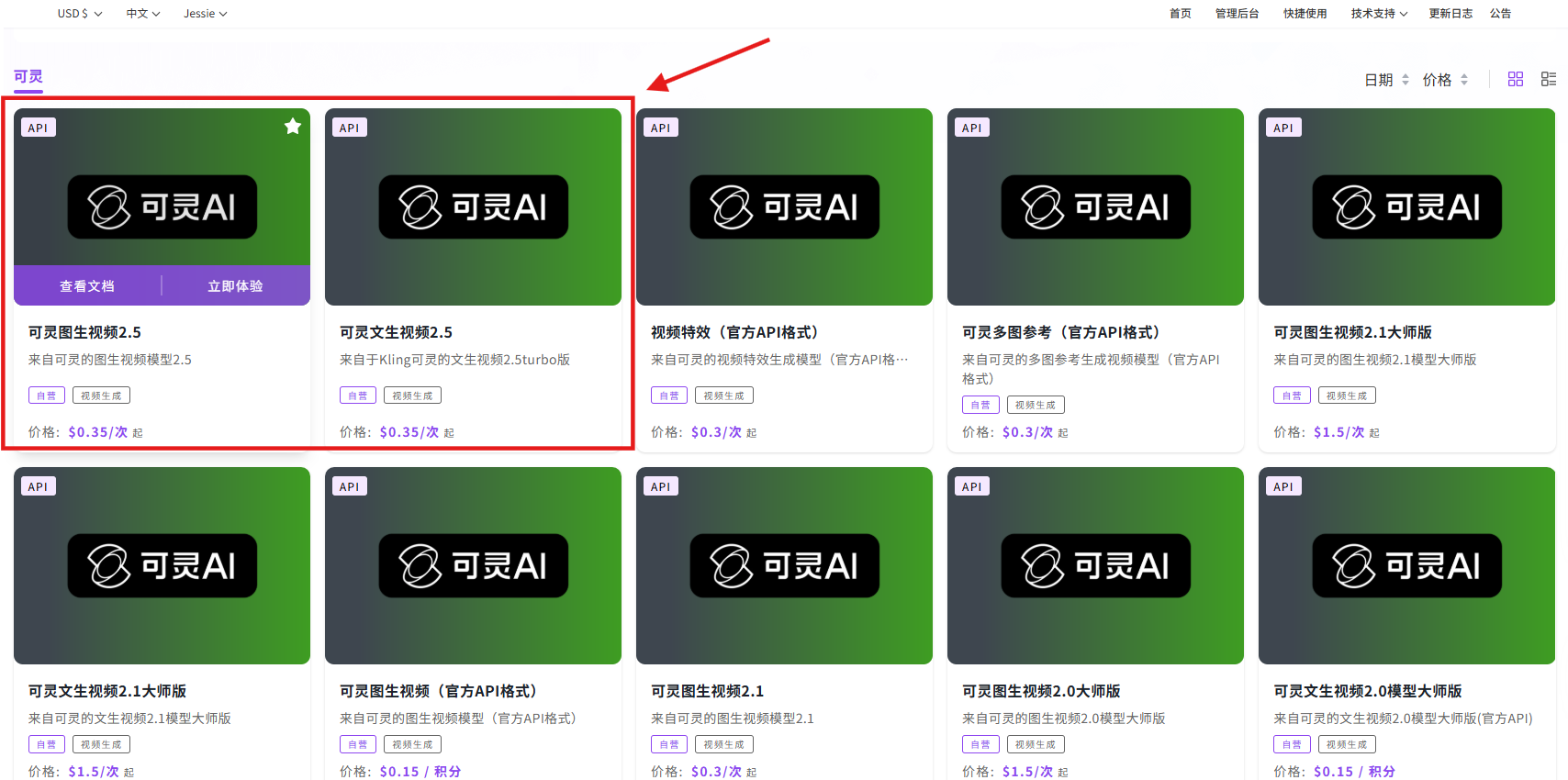This screenshot has width=1568, height=780.
Task: Click thumbnail of 可灵文生视频2.5 card
Action: [x=473, y=206]
